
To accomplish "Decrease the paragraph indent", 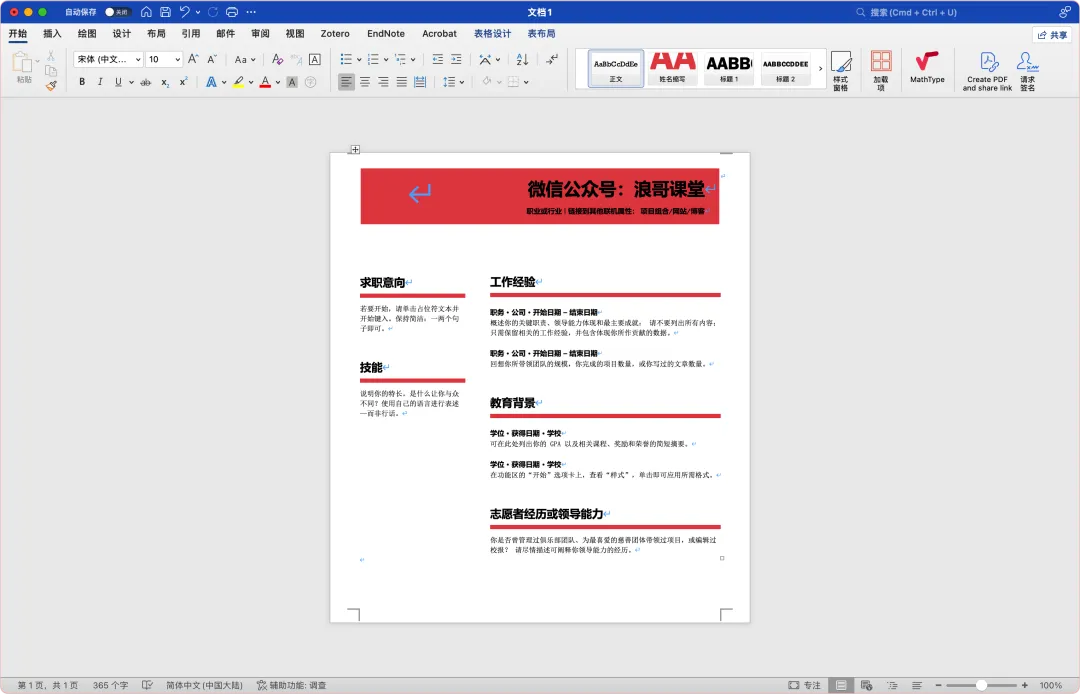I will pyautogui.click(x=437, y=59).
